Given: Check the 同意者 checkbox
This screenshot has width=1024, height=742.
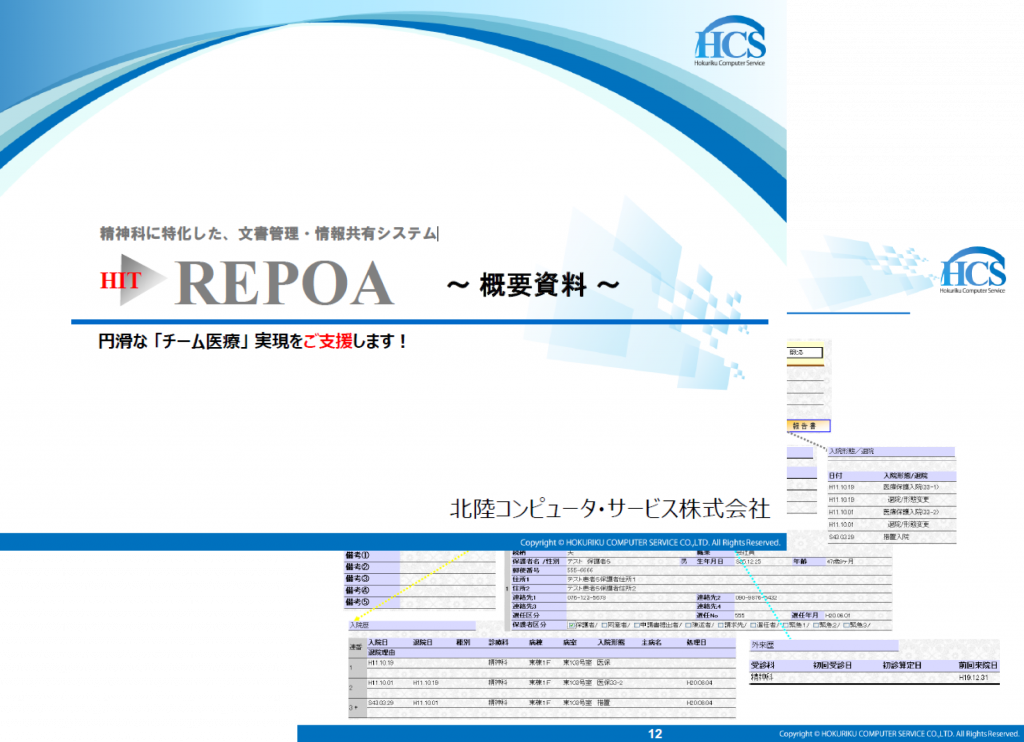Looking at the screenshot, I should click(602, 626).
